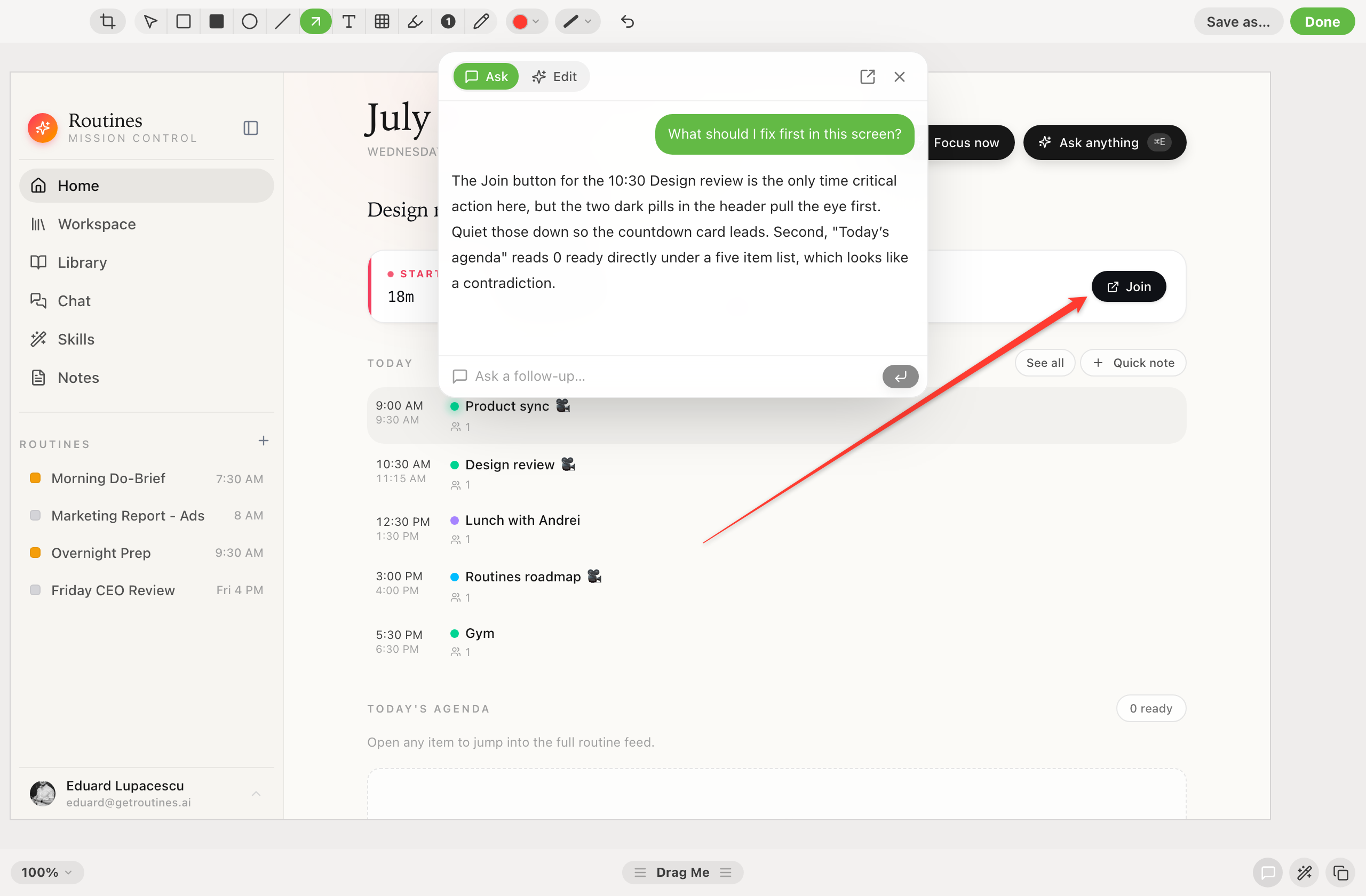Join the Design review meeting
Image resolution: width=1366 pixels, height=896 pixels.
pyautogui.click(x=1129, y=287)
